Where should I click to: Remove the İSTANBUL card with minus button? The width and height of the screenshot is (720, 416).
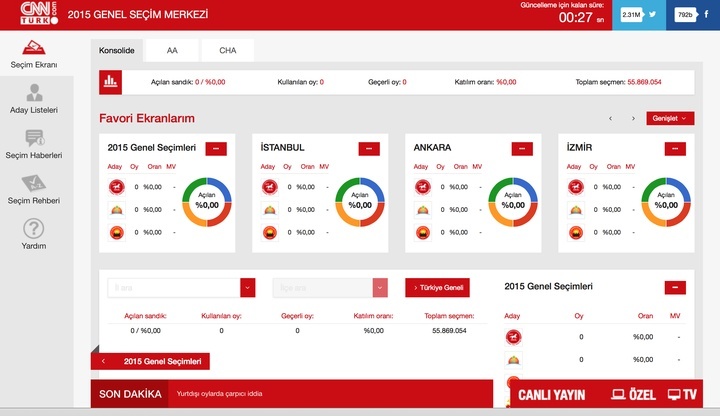point(369,149)
